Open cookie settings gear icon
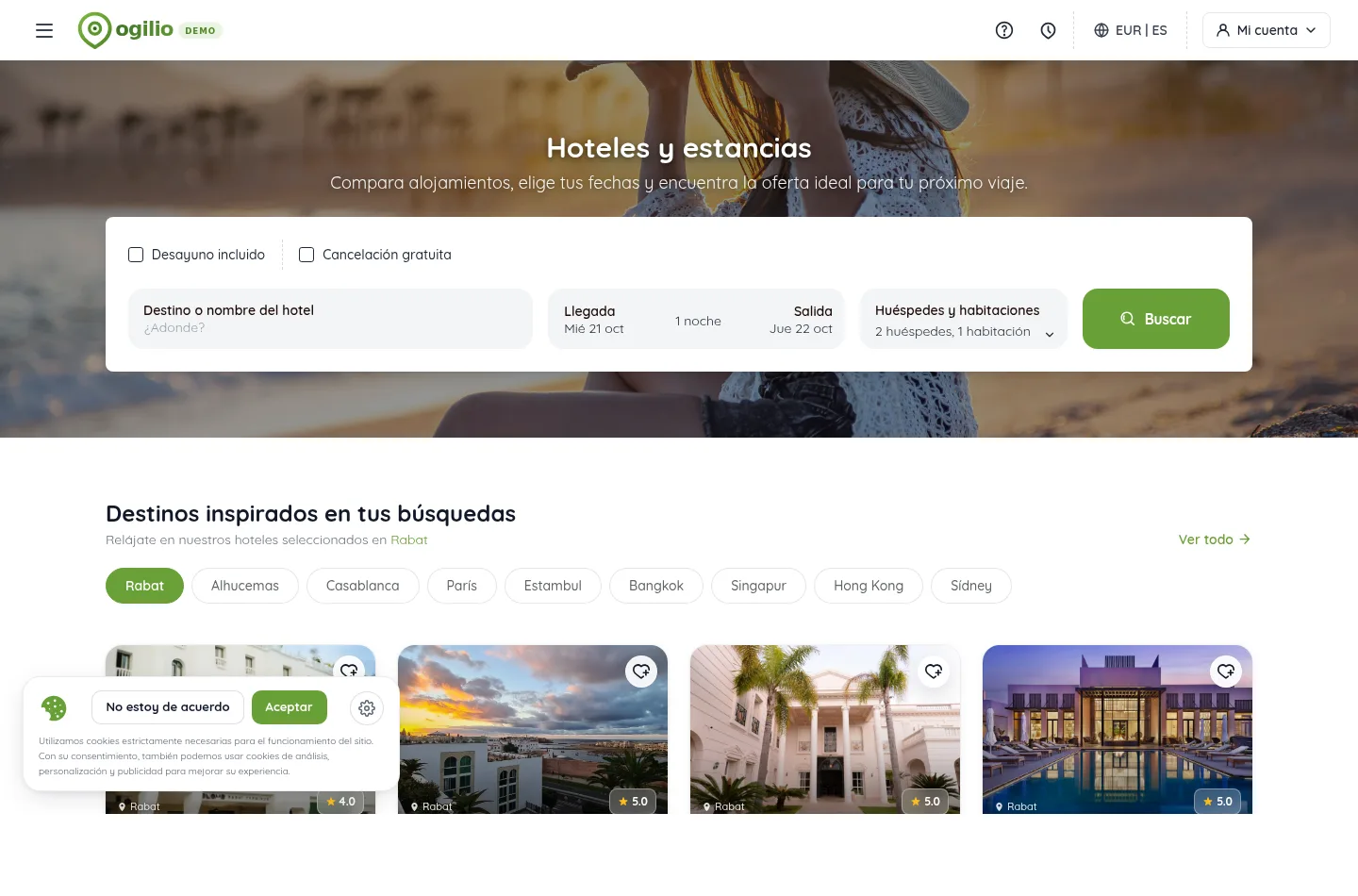 point(367,707)
